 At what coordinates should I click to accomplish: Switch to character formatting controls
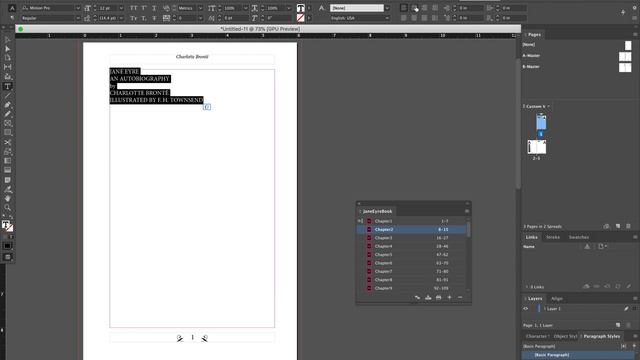(12, 8)
